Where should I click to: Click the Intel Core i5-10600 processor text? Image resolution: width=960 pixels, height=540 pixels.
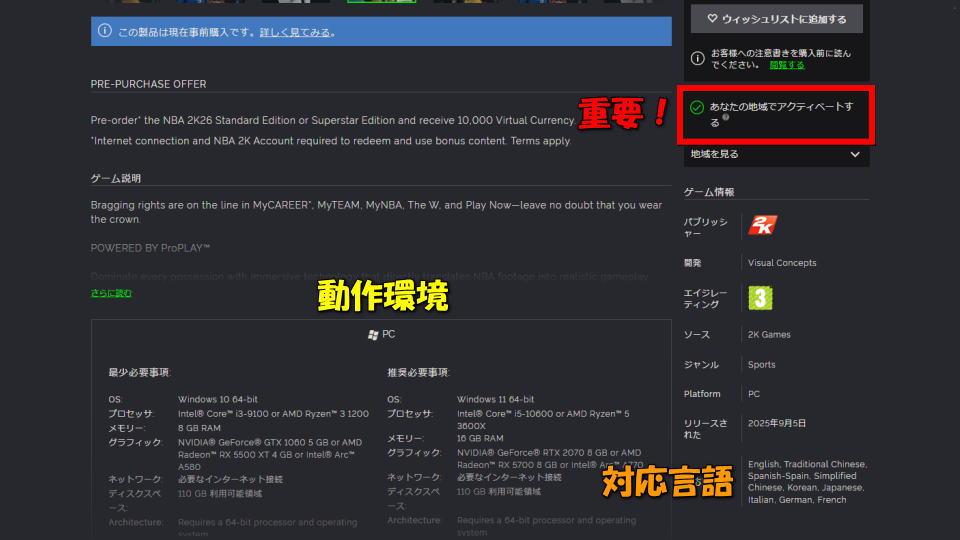(543, 419)
